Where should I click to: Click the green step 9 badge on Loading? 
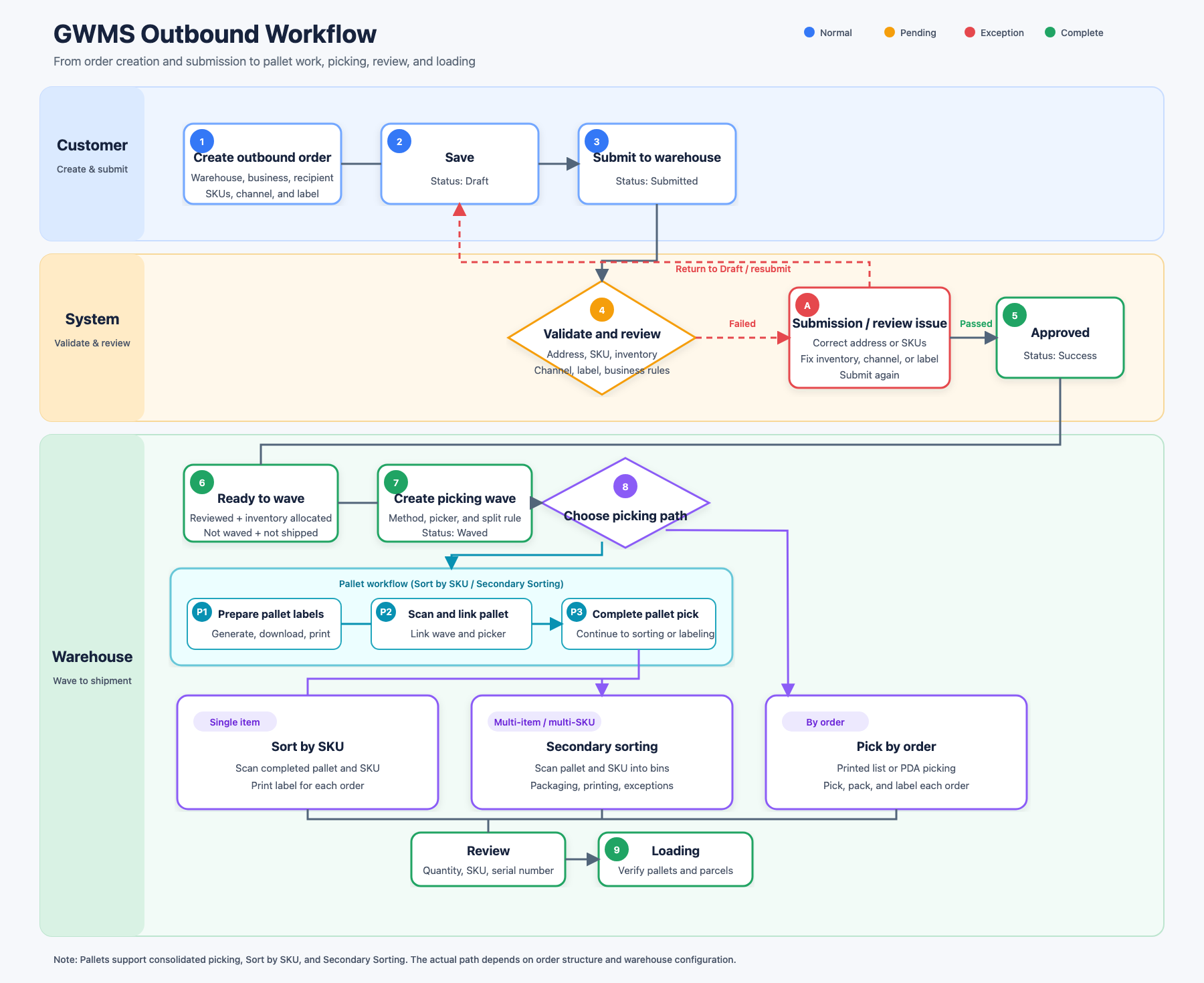click(x=617, y=850)
